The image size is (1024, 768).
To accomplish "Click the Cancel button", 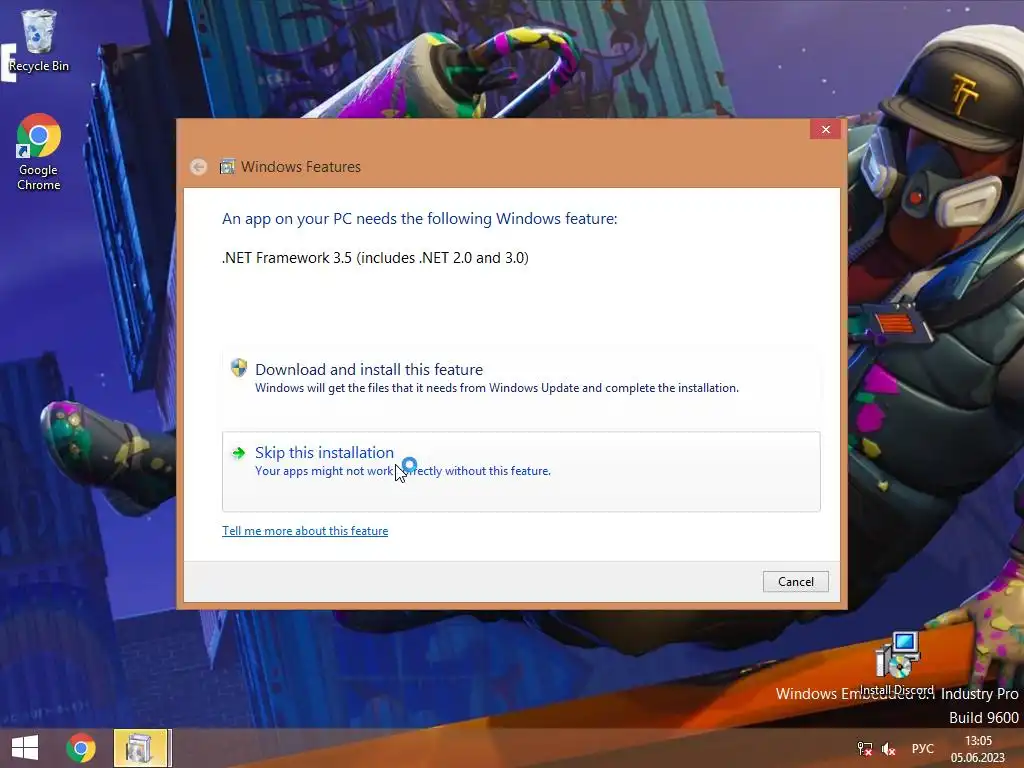I will coord(795,581).
